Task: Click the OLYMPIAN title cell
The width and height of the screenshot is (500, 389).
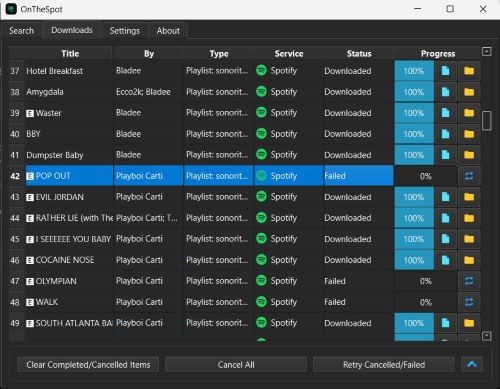Action: [x=69, y=281]
